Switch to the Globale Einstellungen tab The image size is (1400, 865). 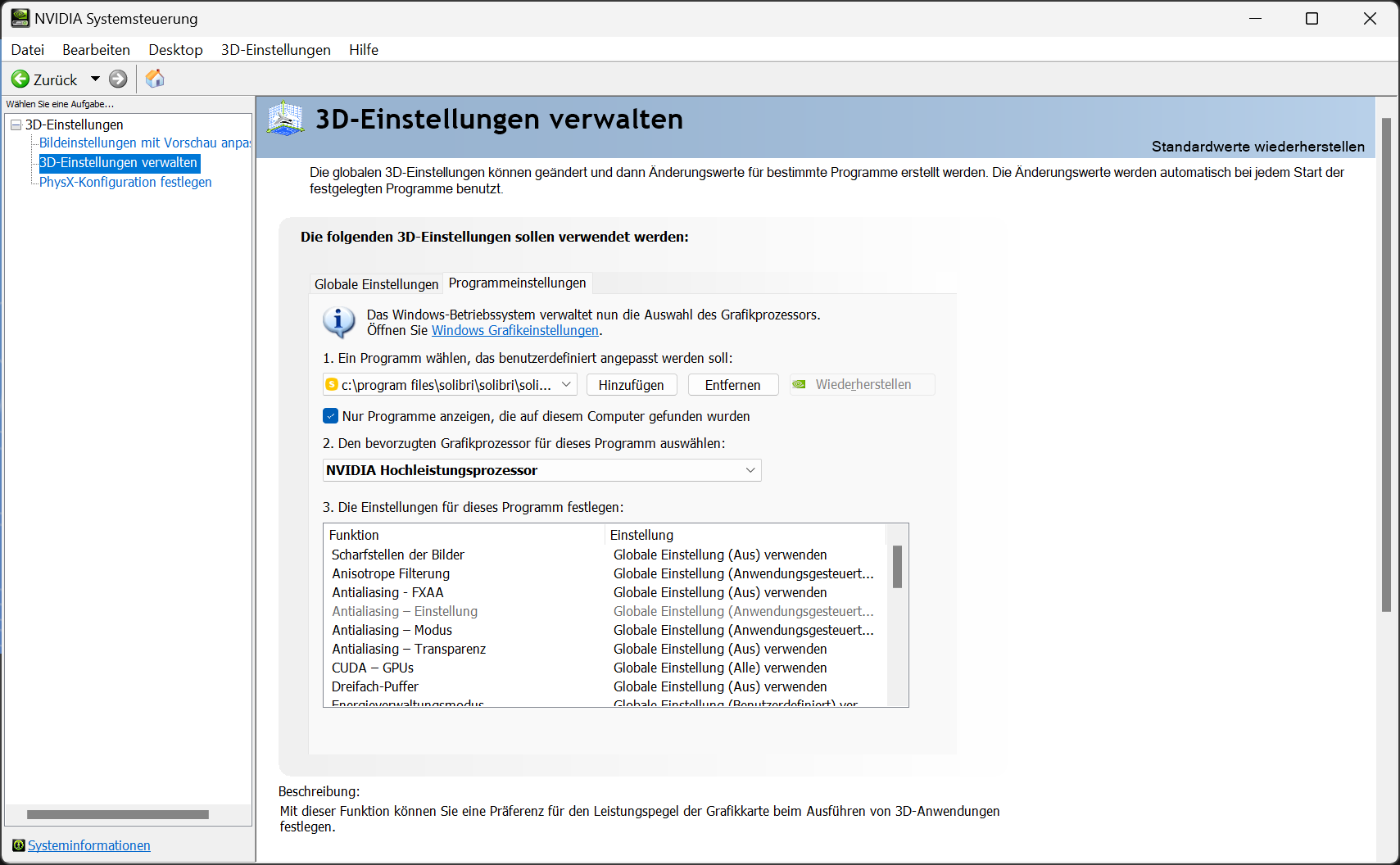point(377,284)
